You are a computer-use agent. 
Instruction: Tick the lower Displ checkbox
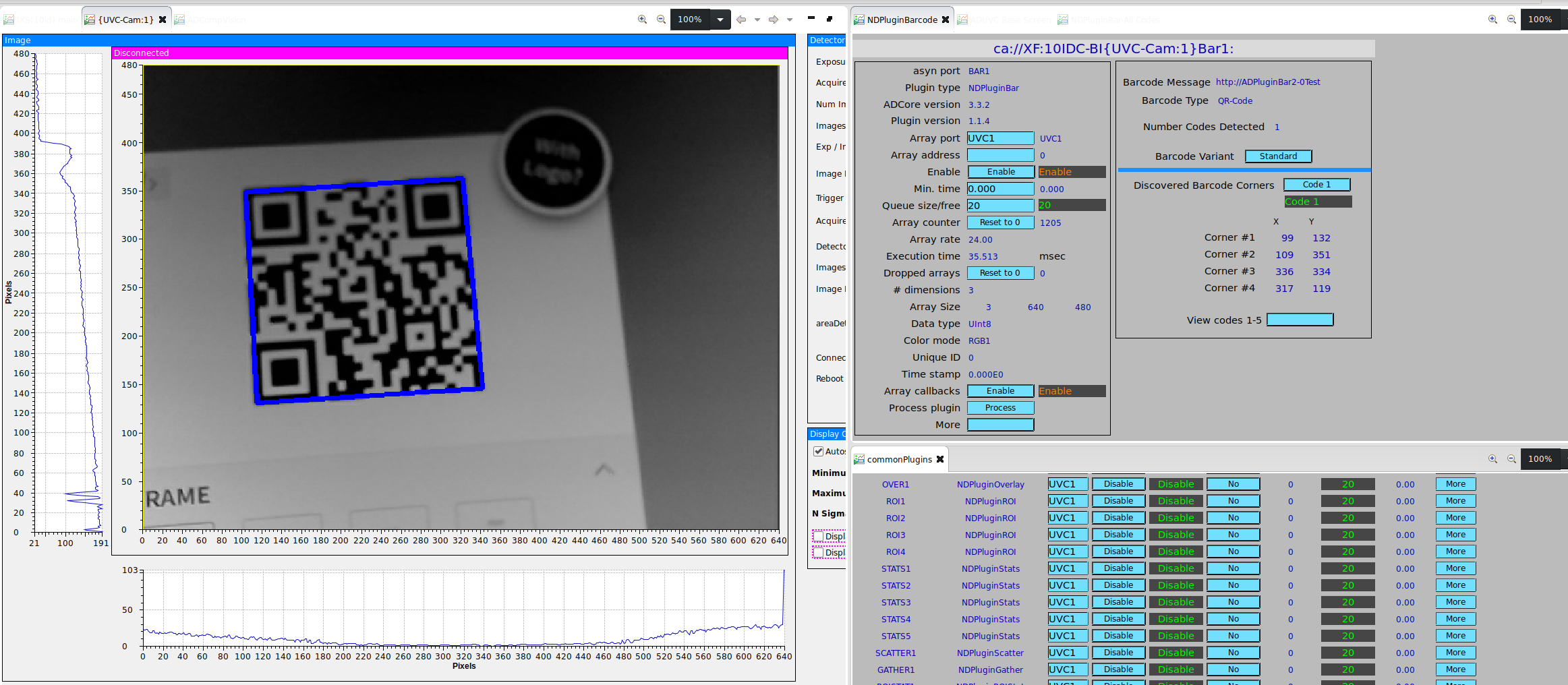click(x=818, y=553)
